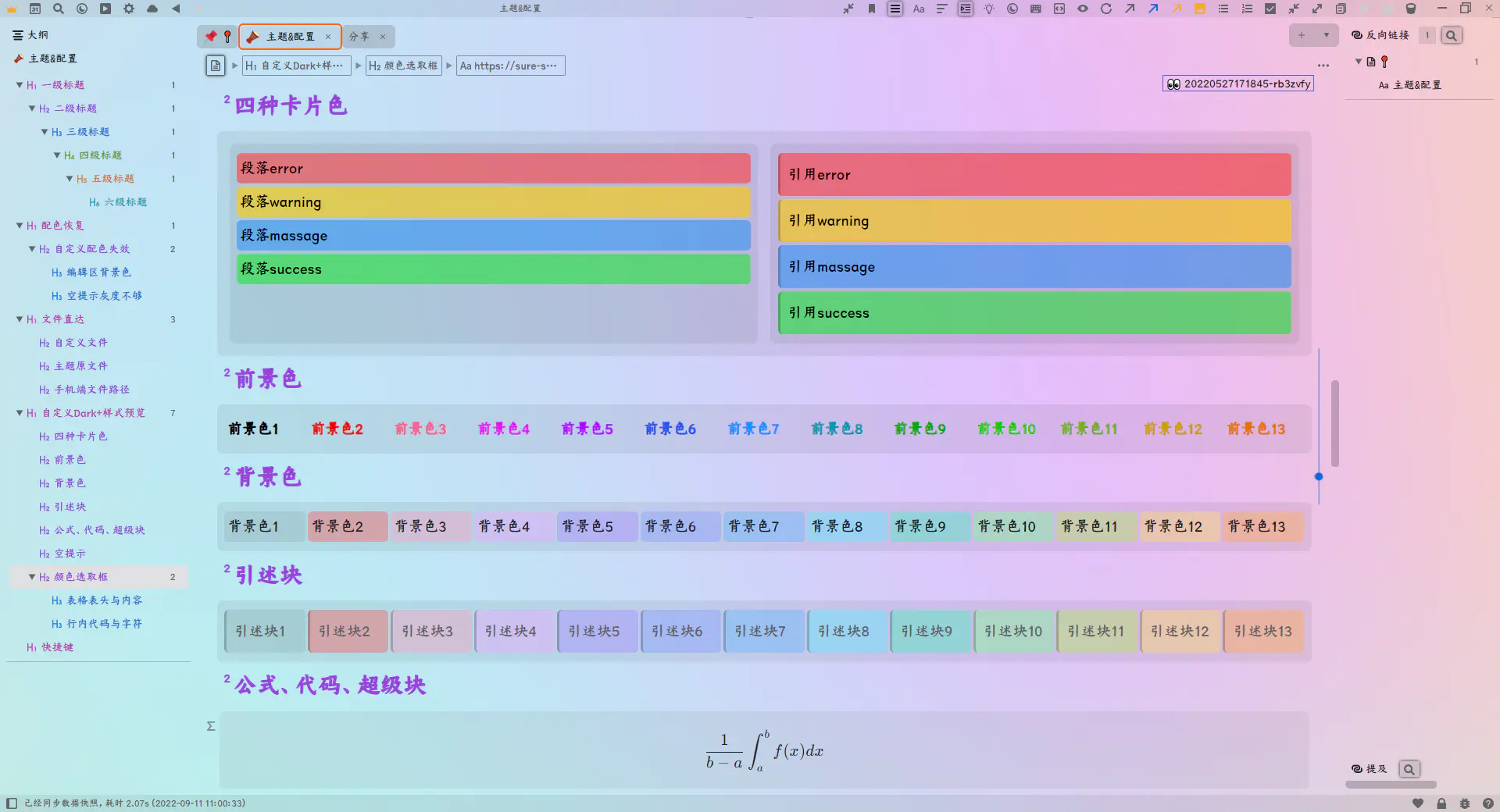1500x812 pixels.
Task: Collapse the 一级标题 outline node
Action: (x=20, y=85)
